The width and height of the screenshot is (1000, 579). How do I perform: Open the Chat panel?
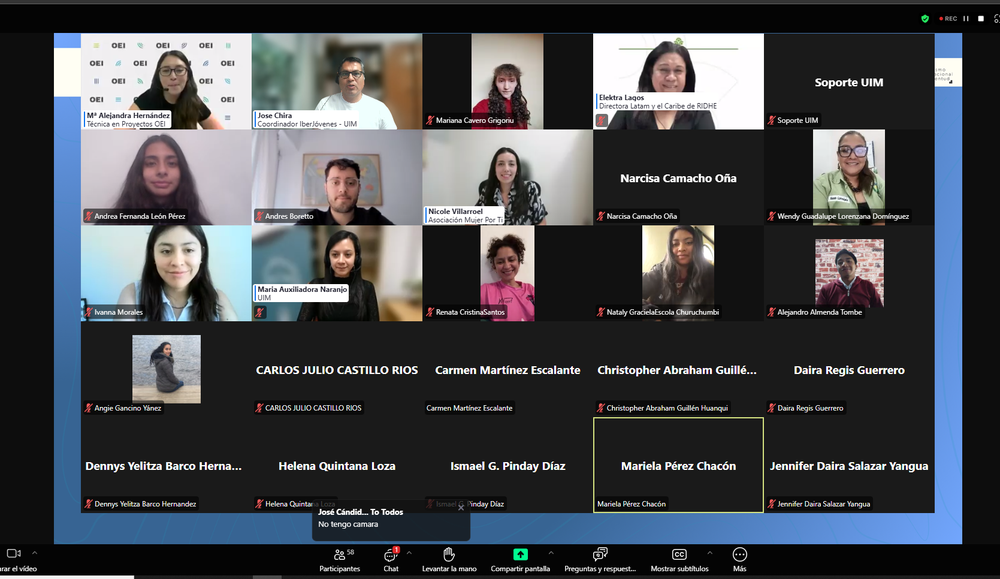(x=391, y=558)
